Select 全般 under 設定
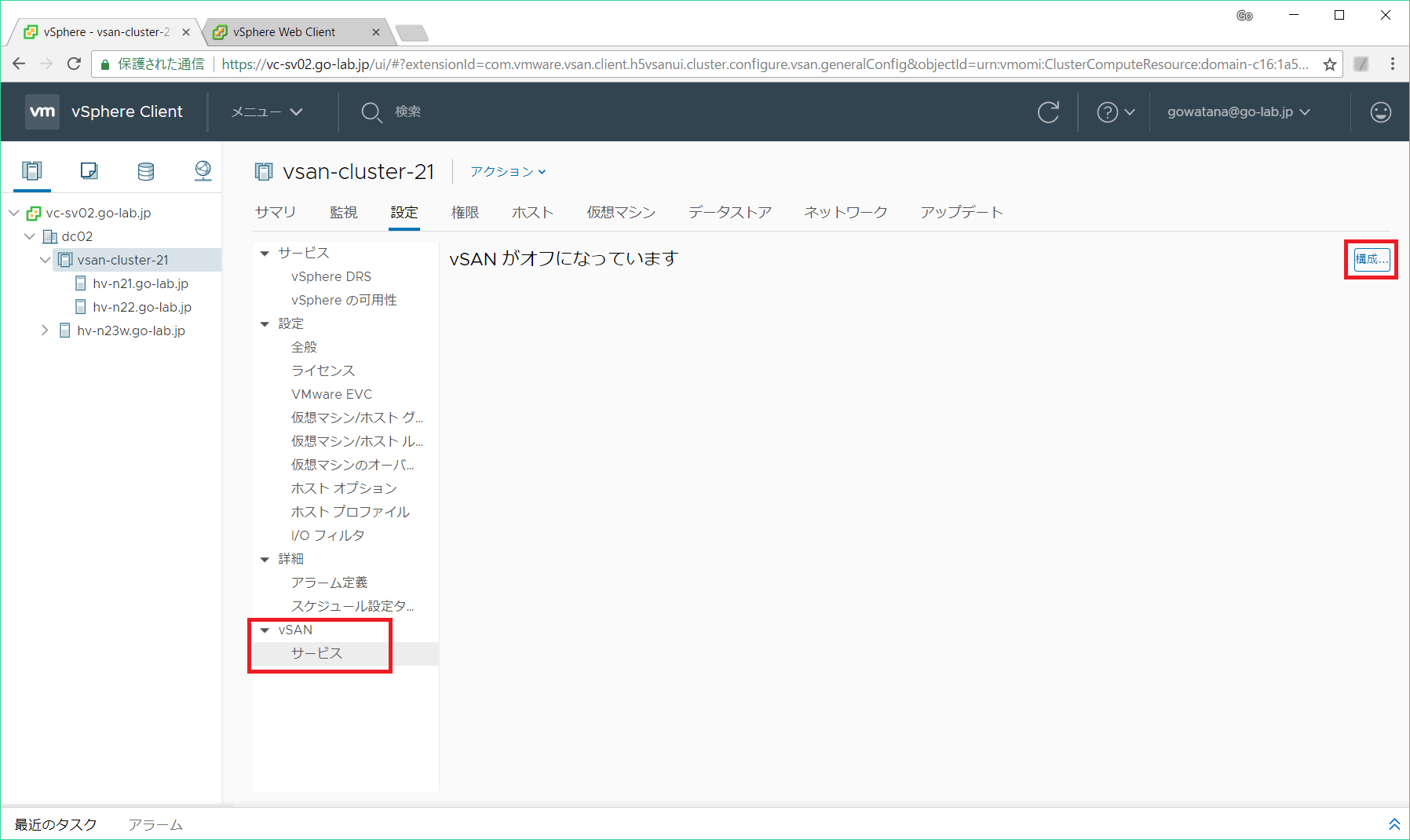The width and height of the screenshot is (1410, 840). tap(304, 347)
